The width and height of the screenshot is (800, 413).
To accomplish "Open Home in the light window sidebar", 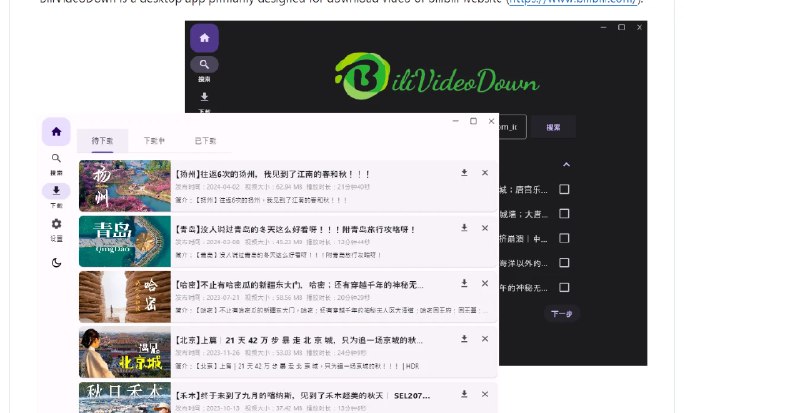I will click(x=56, y=132).
